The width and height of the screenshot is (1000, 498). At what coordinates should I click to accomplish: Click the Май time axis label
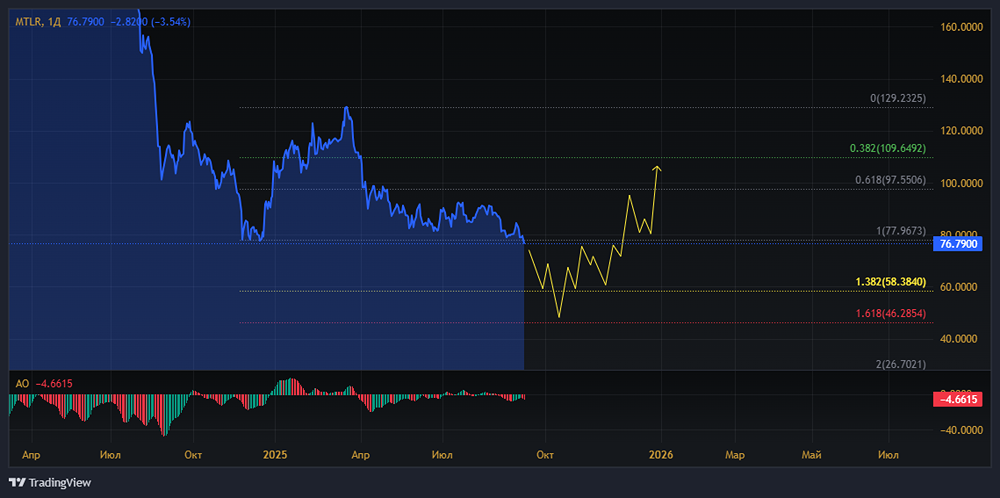tap(812, 455)
